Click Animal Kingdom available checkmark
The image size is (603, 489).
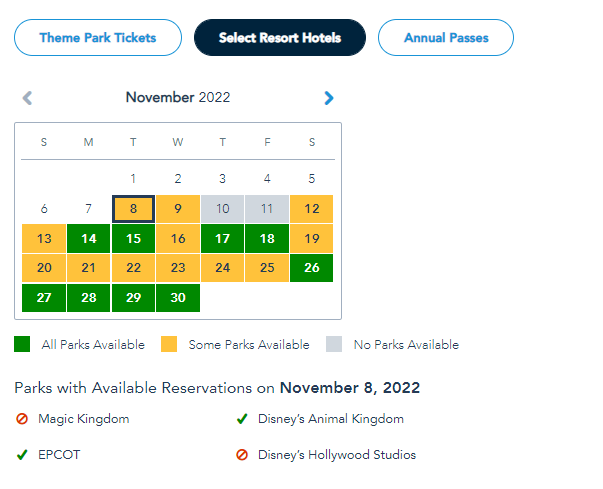[240, 419]
